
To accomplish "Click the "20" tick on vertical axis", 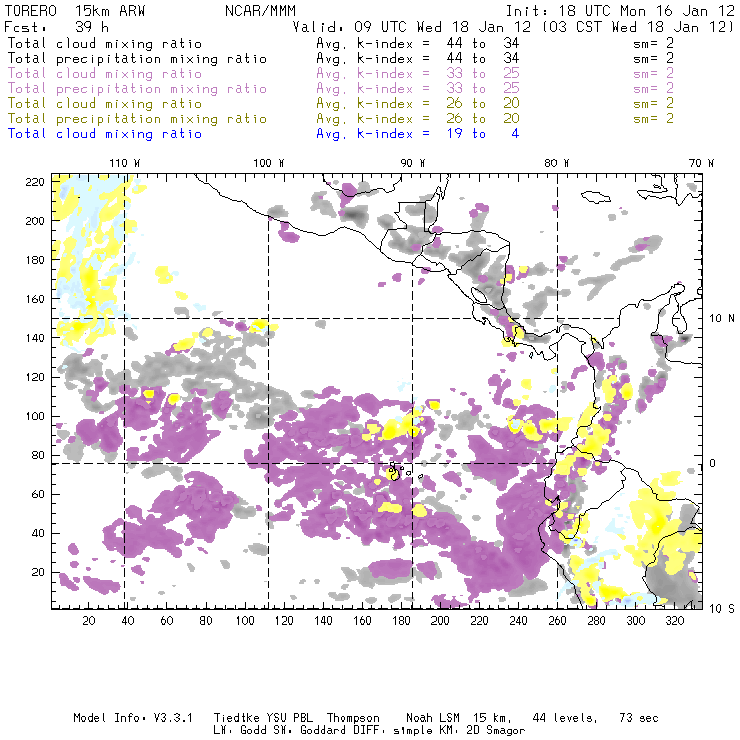I will [38, 572].
